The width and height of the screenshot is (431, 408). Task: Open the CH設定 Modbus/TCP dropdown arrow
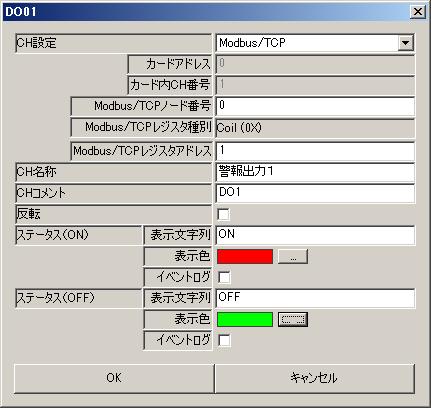[x=406, y=43]
